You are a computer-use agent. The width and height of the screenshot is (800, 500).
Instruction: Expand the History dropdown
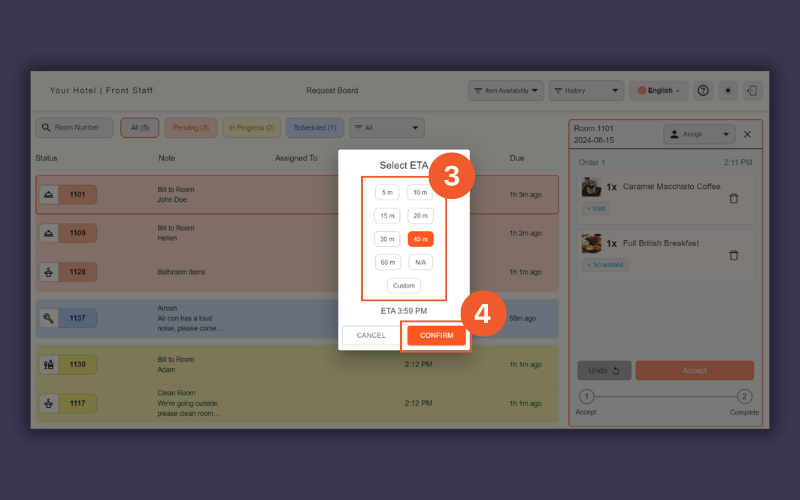coord(586,90)
